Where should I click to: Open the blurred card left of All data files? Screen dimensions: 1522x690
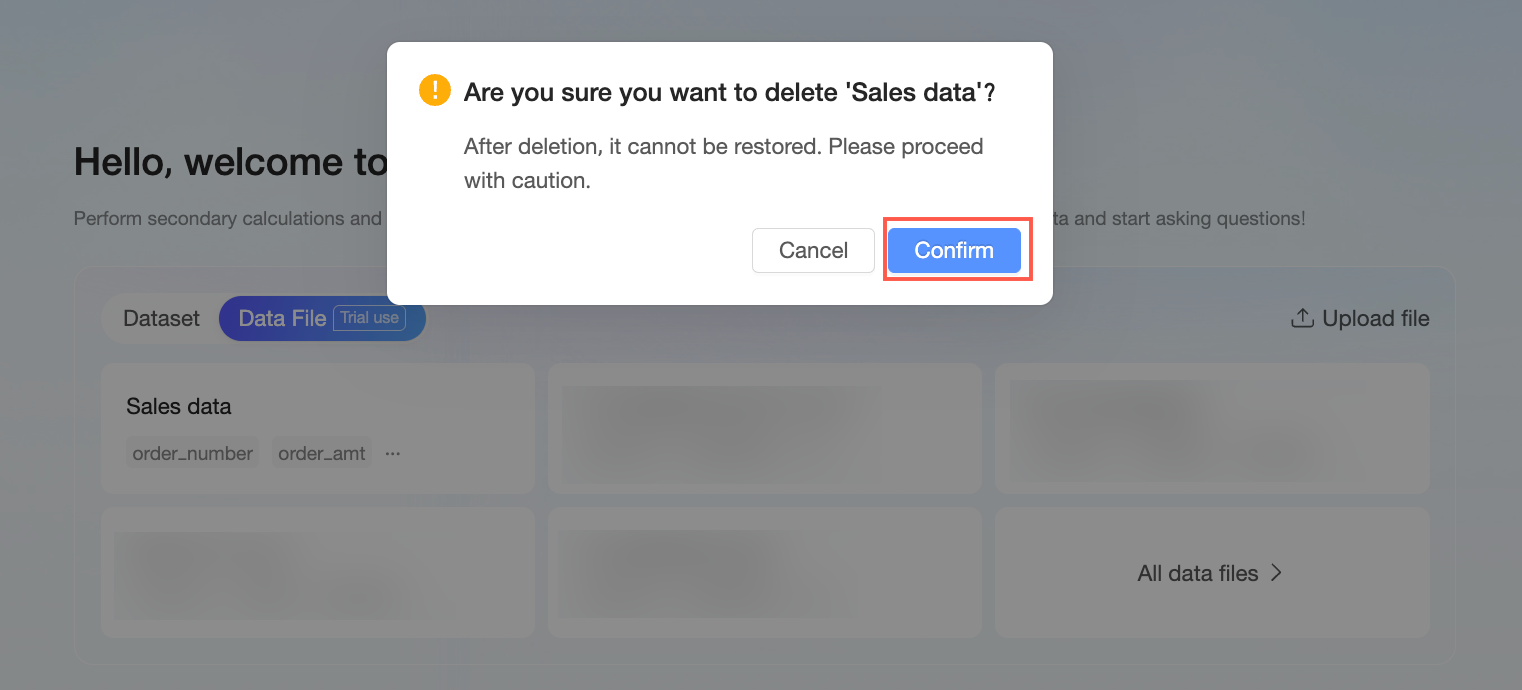[x=764, y=572]
